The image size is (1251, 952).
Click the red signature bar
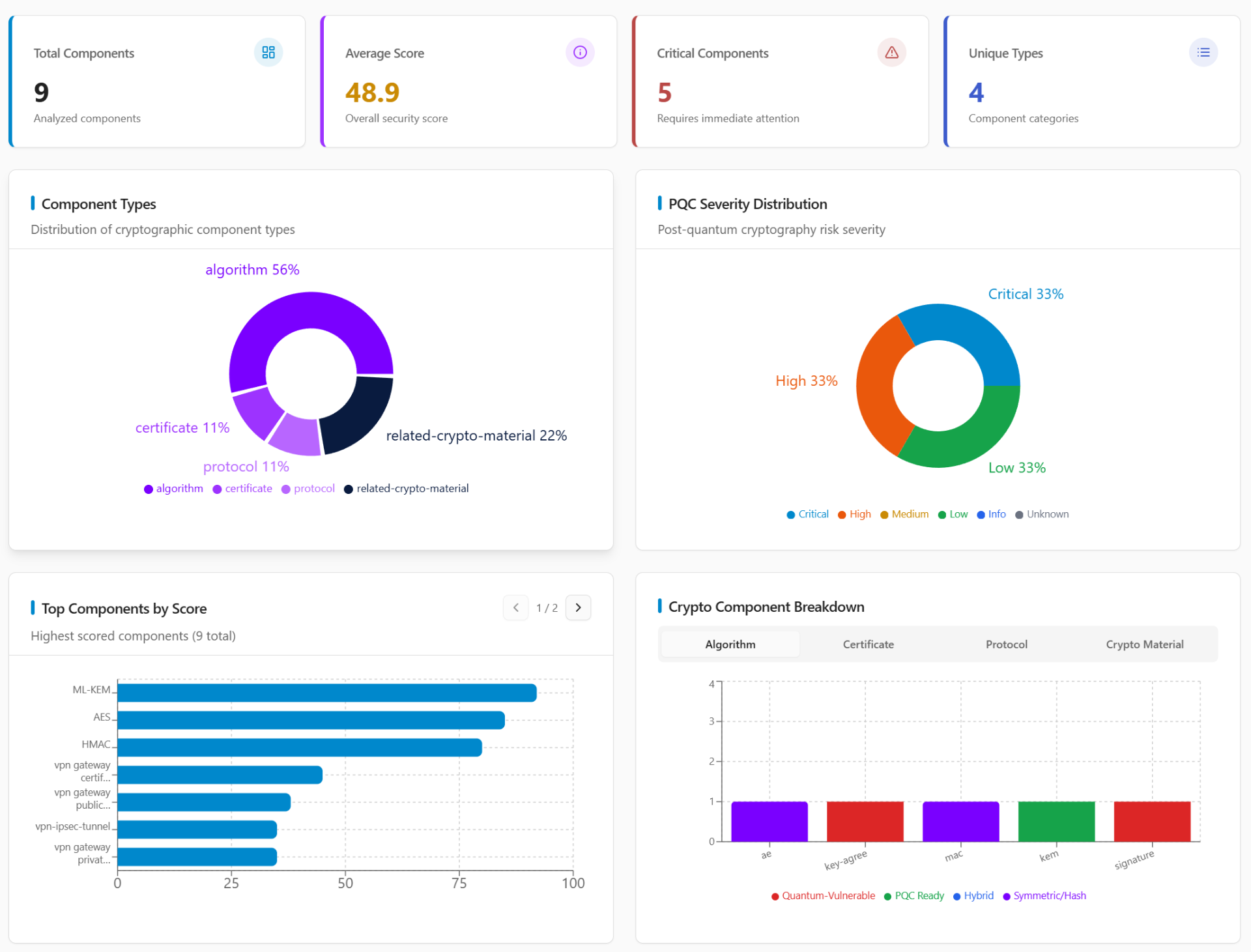click(x=1152, y=821)
